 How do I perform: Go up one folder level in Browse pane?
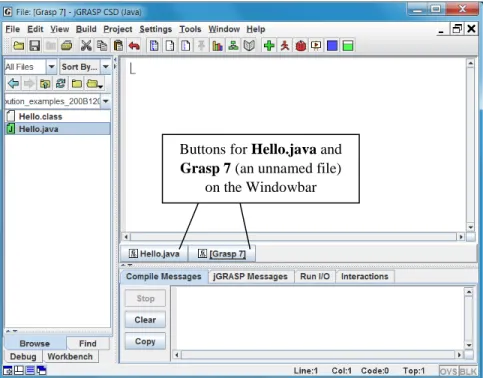(45, 83)
